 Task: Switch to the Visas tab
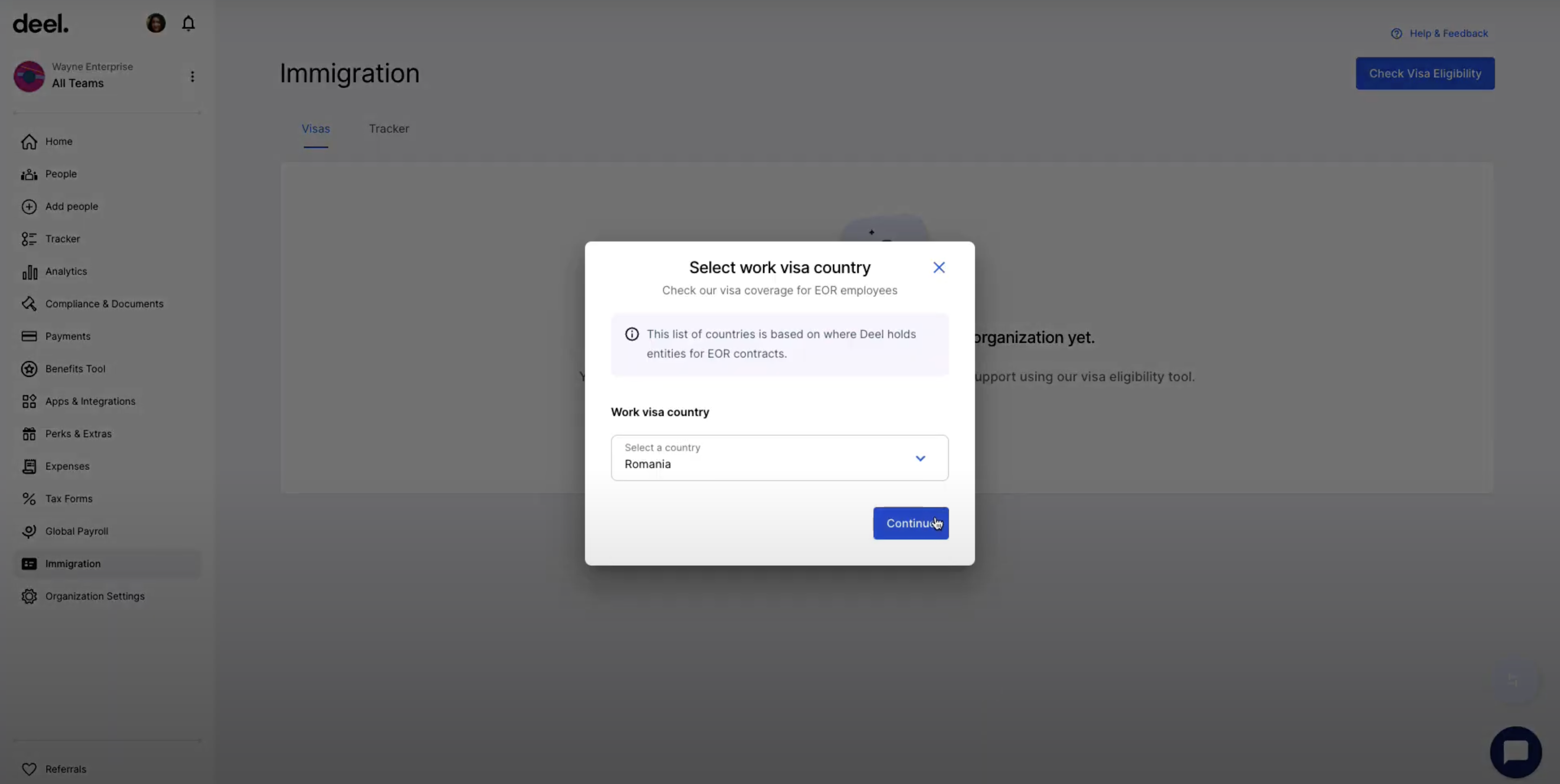(x=315, y=128)
